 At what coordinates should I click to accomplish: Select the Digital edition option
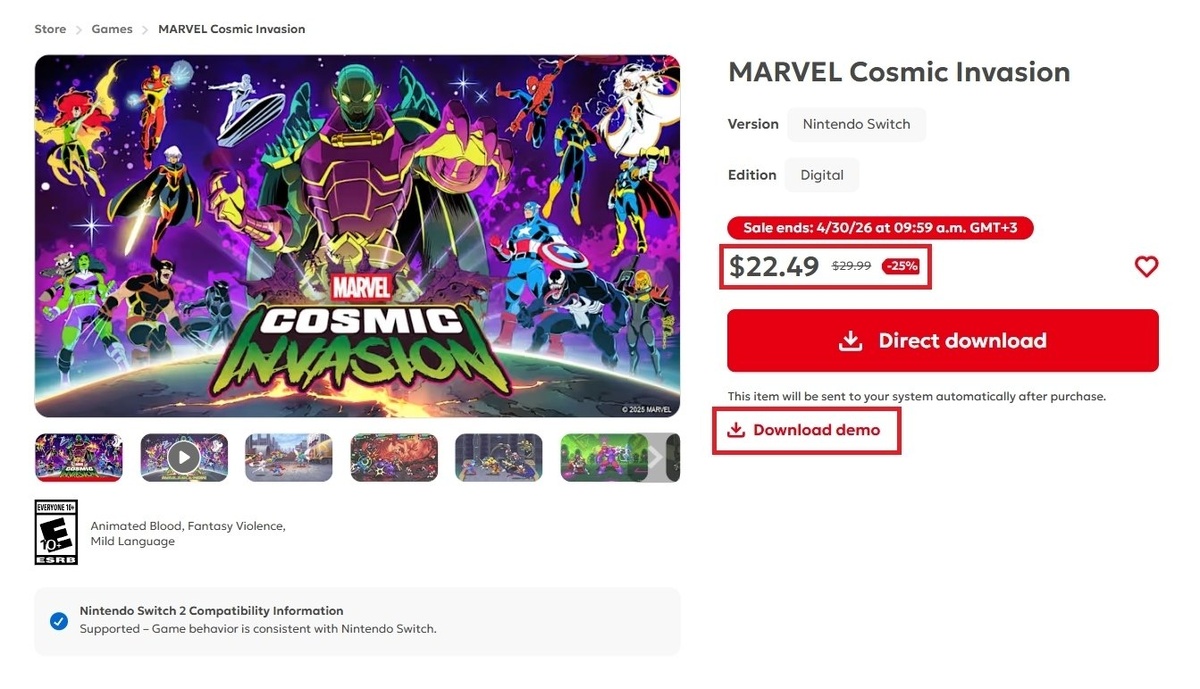click(821, 175)
